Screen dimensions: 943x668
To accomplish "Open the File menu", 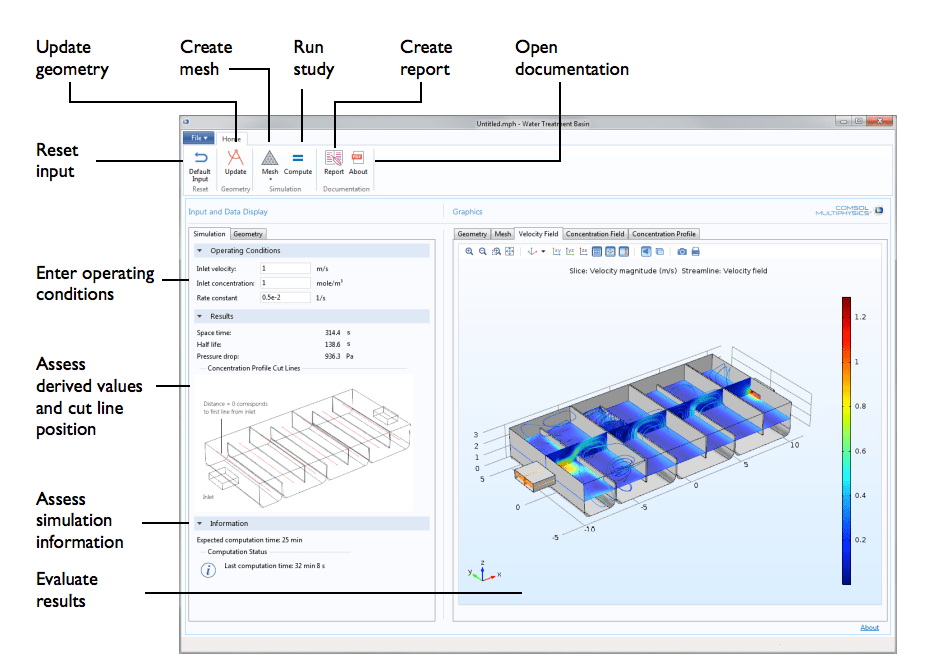I will 198,137.
